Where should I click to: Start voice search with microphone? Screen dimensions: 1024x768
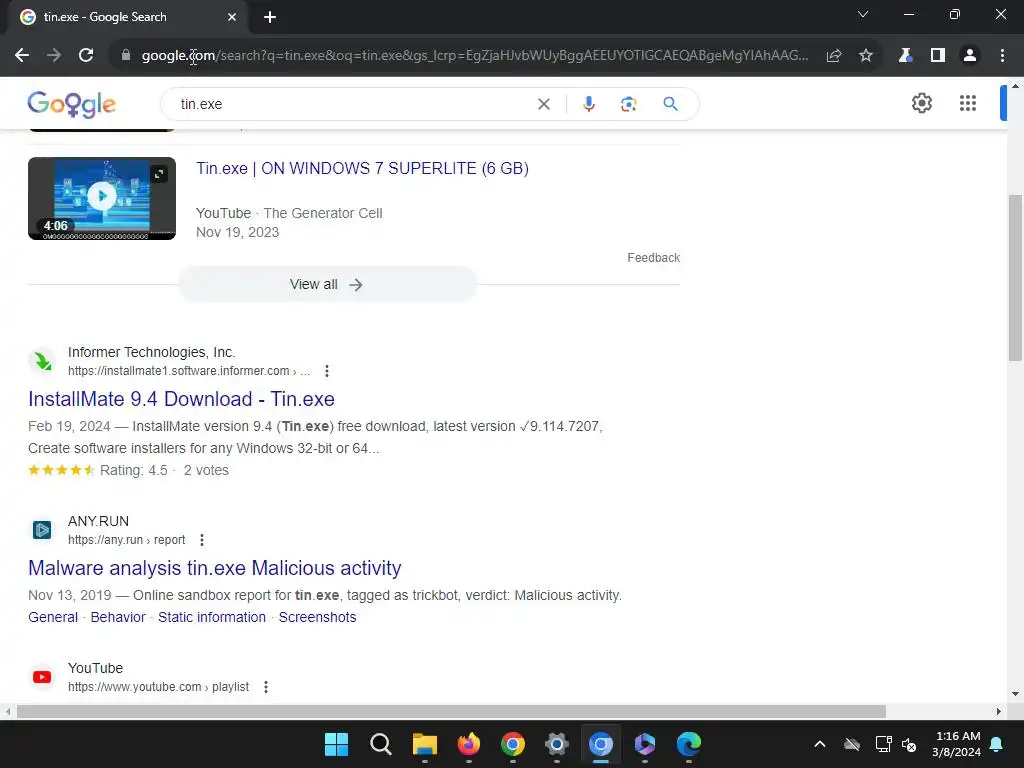[588, 104]
